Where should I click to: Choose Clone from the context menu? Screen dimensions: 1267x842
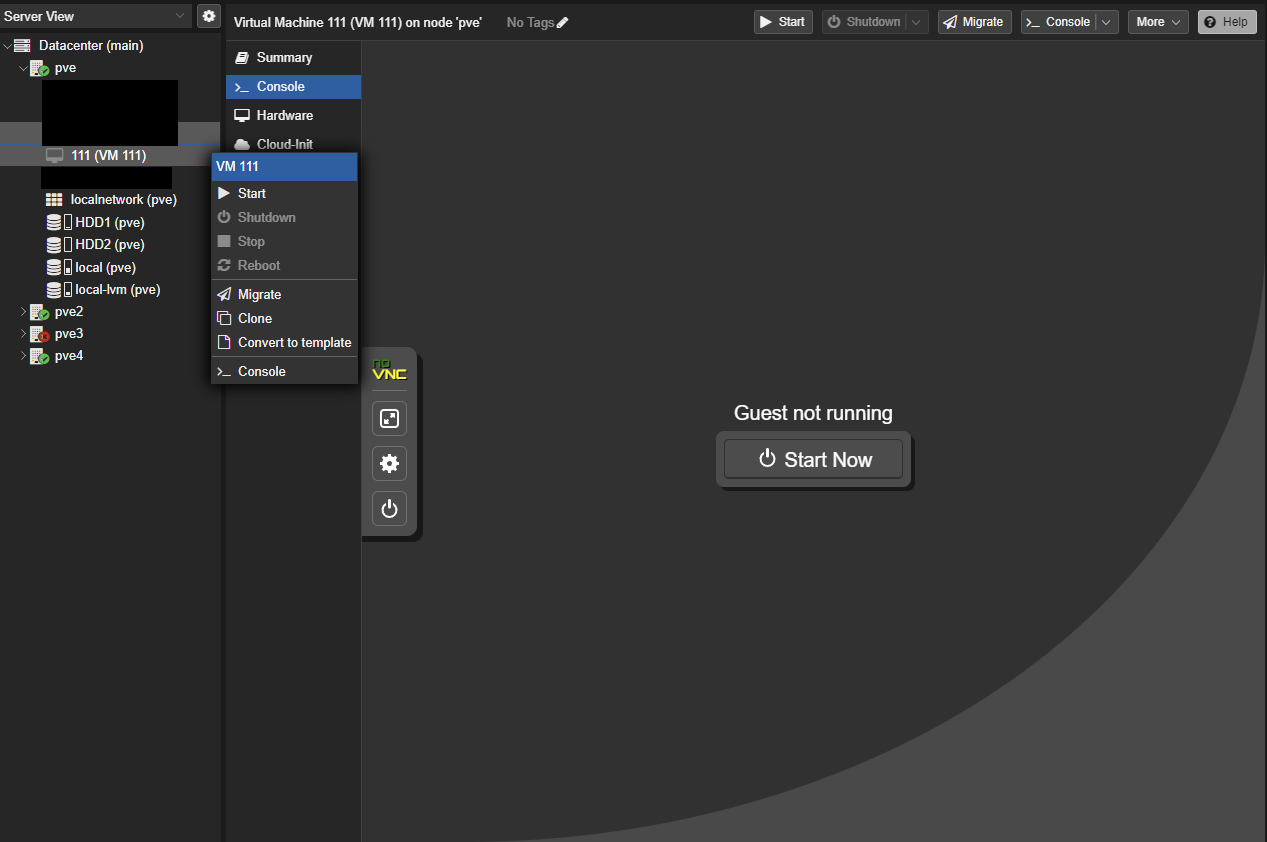(255, 318)
